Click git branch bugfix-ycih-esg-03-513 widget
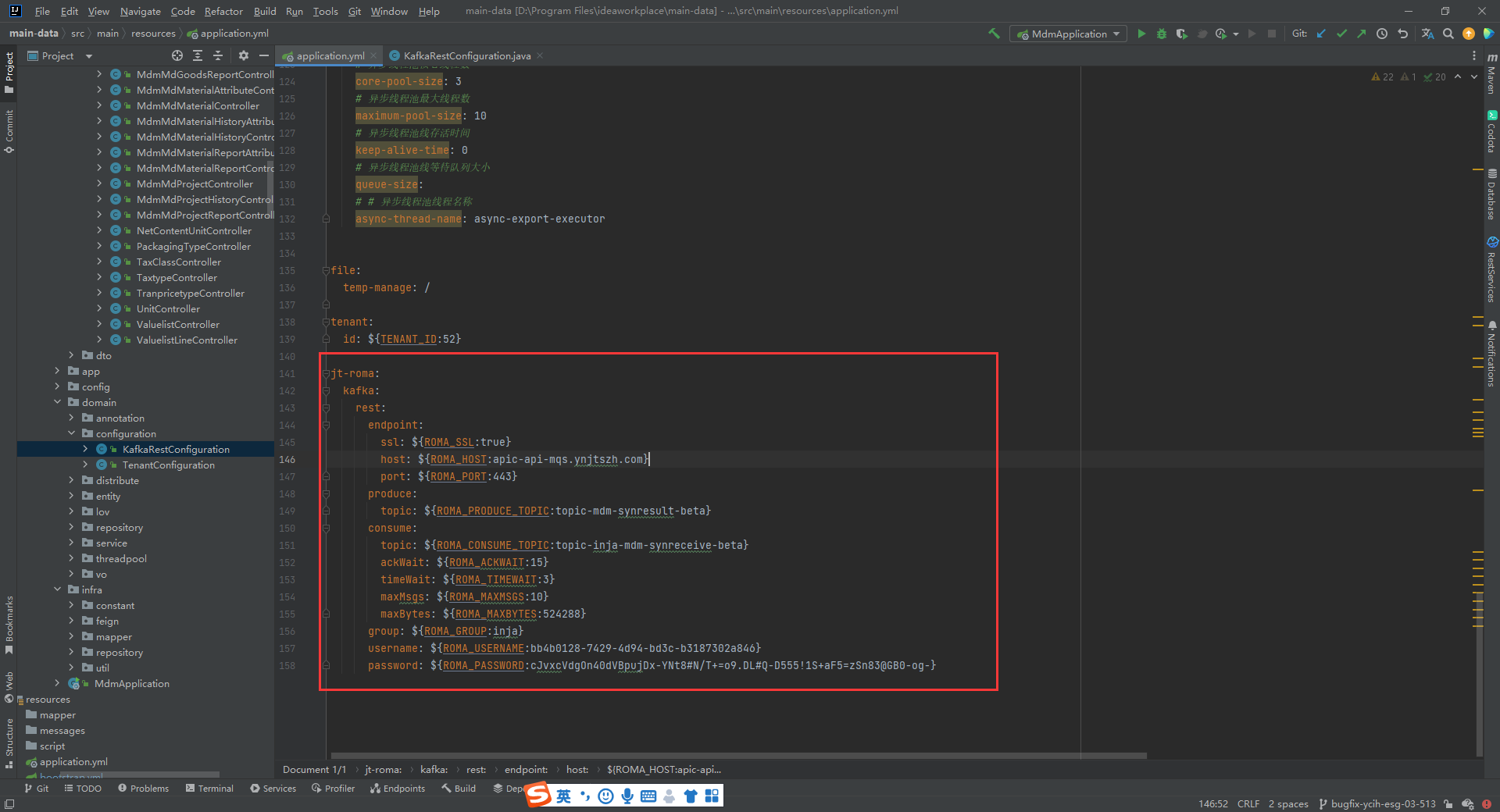The height and width of the screenshot is (812, 1500). coord(1377,804)
